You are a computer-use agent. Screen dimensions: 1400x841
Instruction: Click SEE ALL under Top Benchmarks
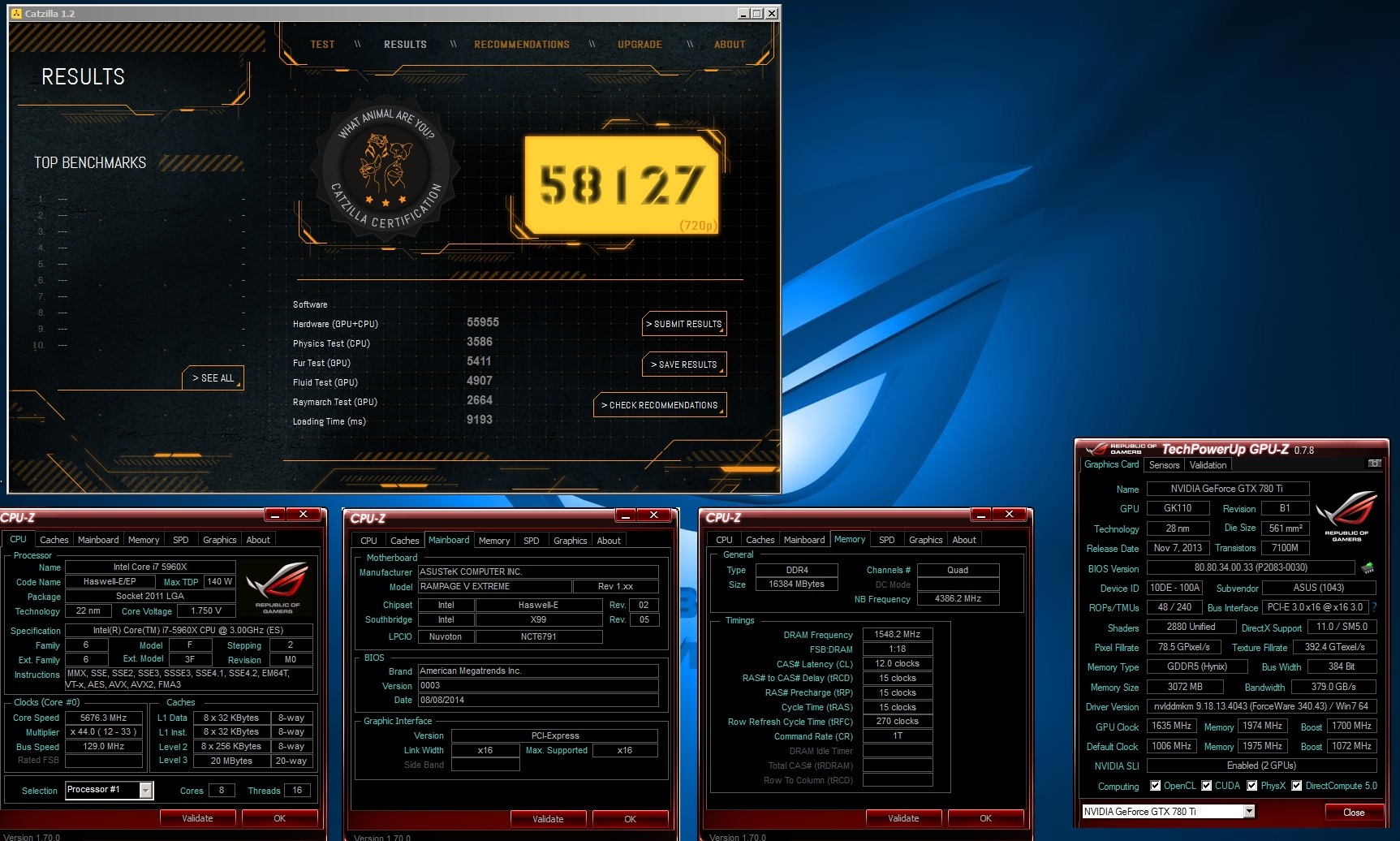point(213,378)
